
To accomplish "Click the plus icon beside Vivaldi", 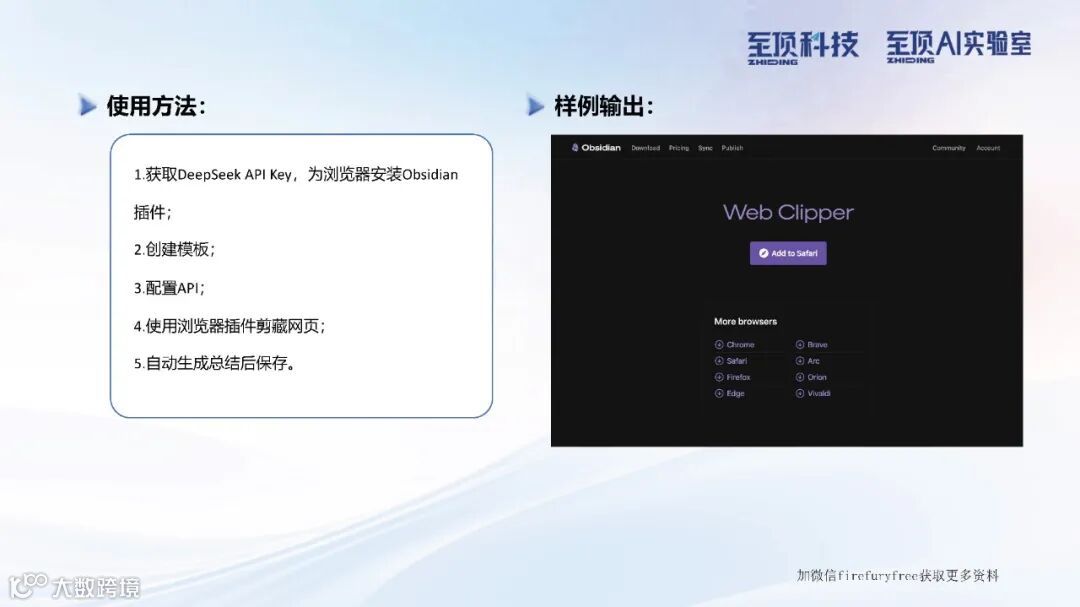I will click(800, 393).
